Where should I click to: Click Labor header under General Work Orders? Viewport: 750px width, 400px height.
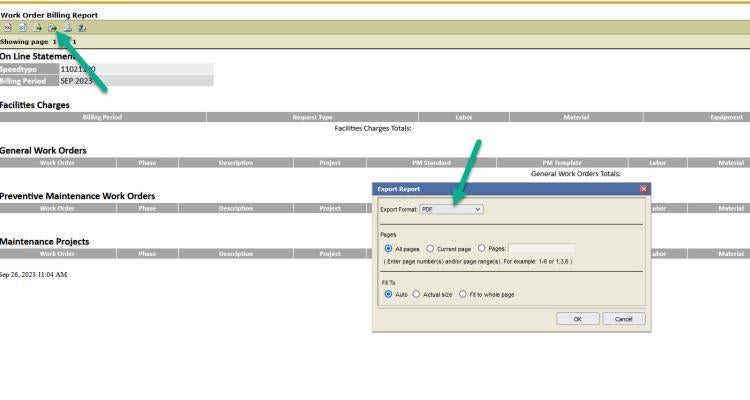coord(657,163)
